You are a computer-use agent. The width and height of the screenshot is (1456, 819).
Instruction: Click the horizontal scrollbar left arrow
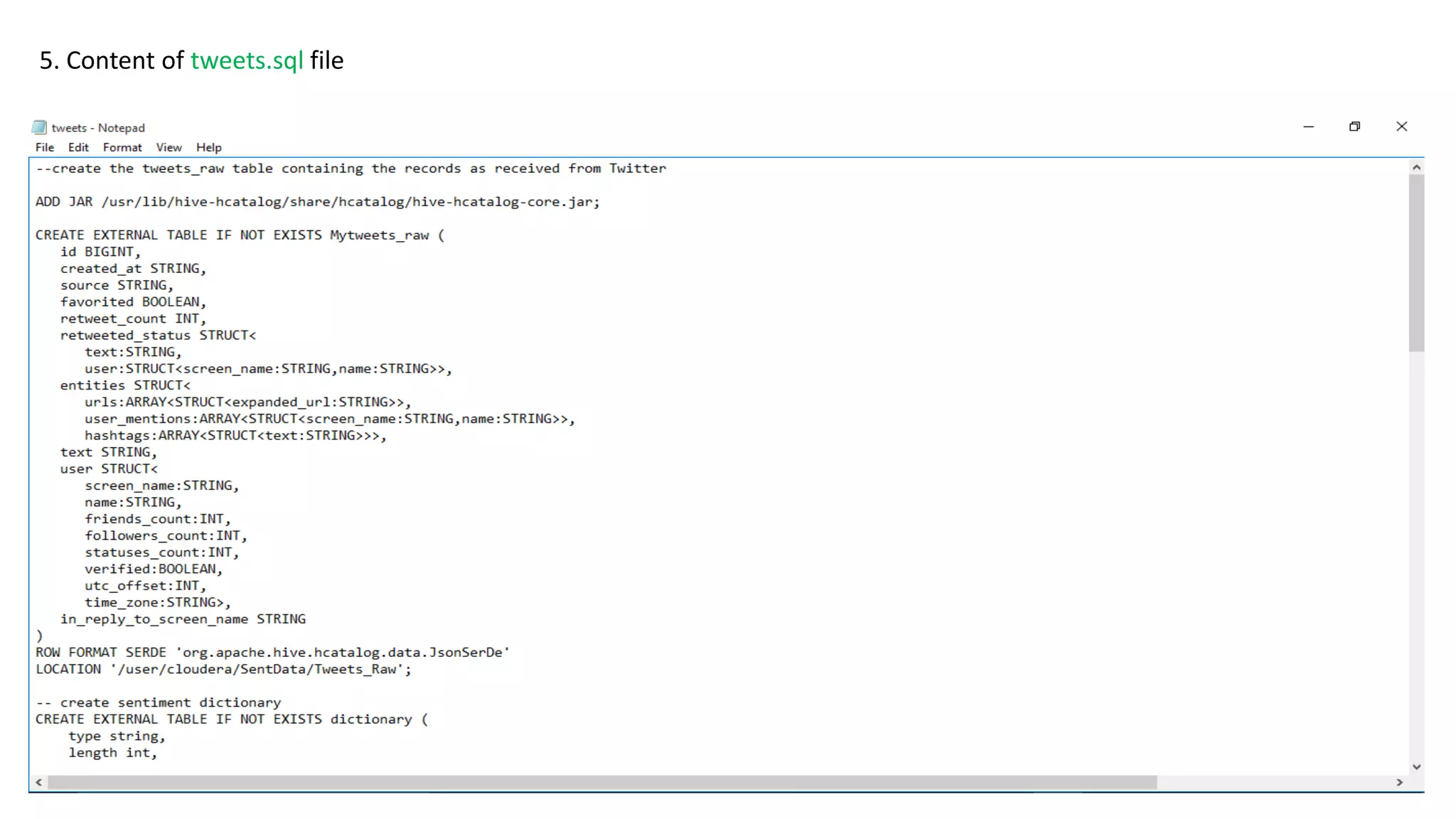(39, 783)
